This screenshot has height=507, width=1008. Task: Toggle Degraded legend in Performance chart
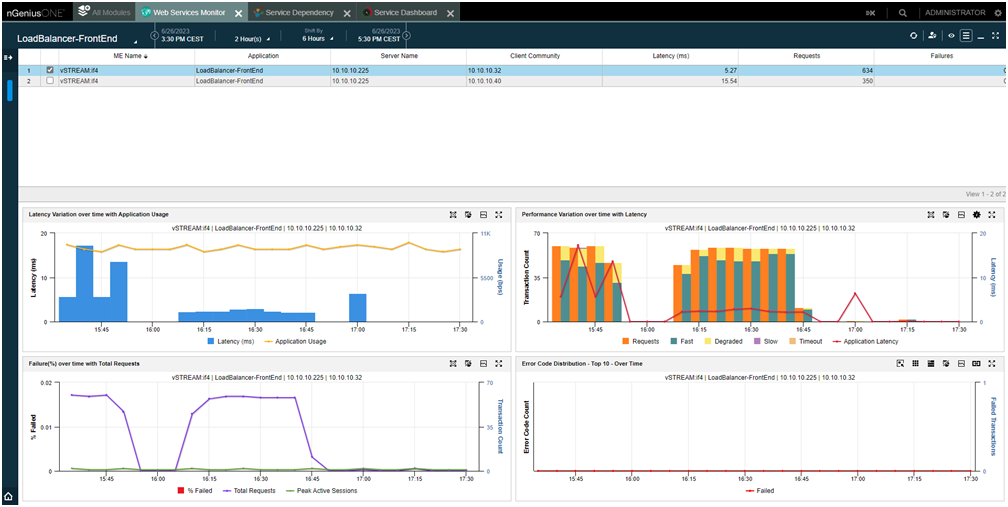(x=725, y=341)
